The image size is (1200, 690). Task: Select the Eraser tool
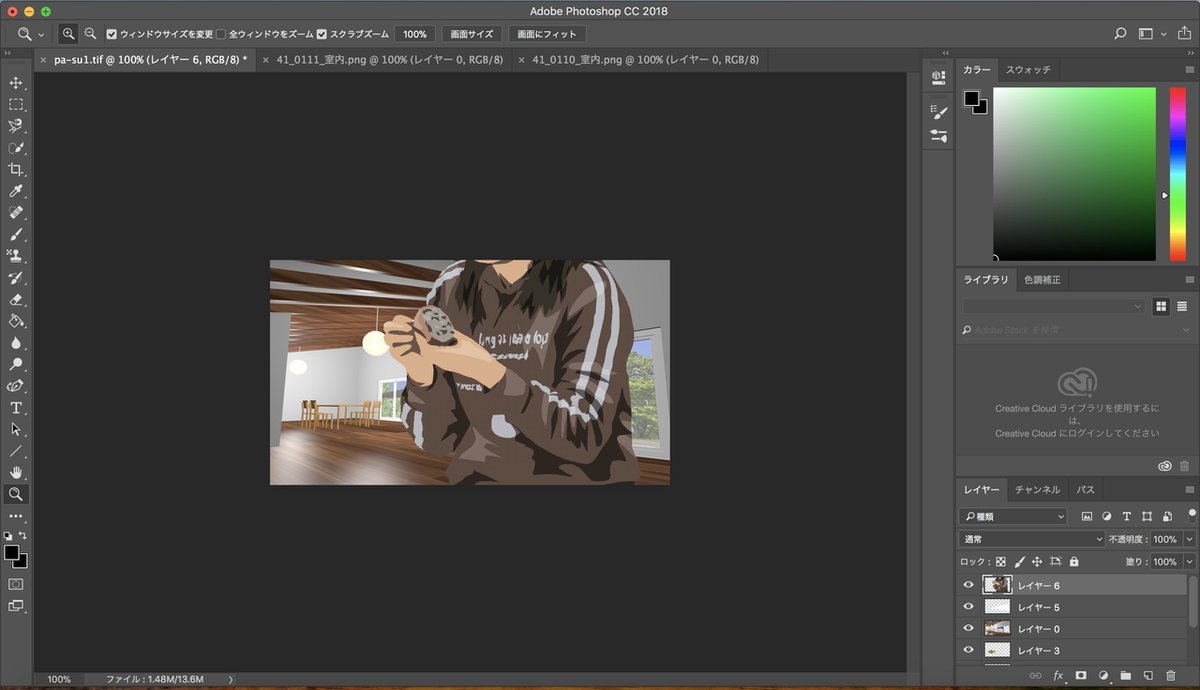(x=16, y=299)
